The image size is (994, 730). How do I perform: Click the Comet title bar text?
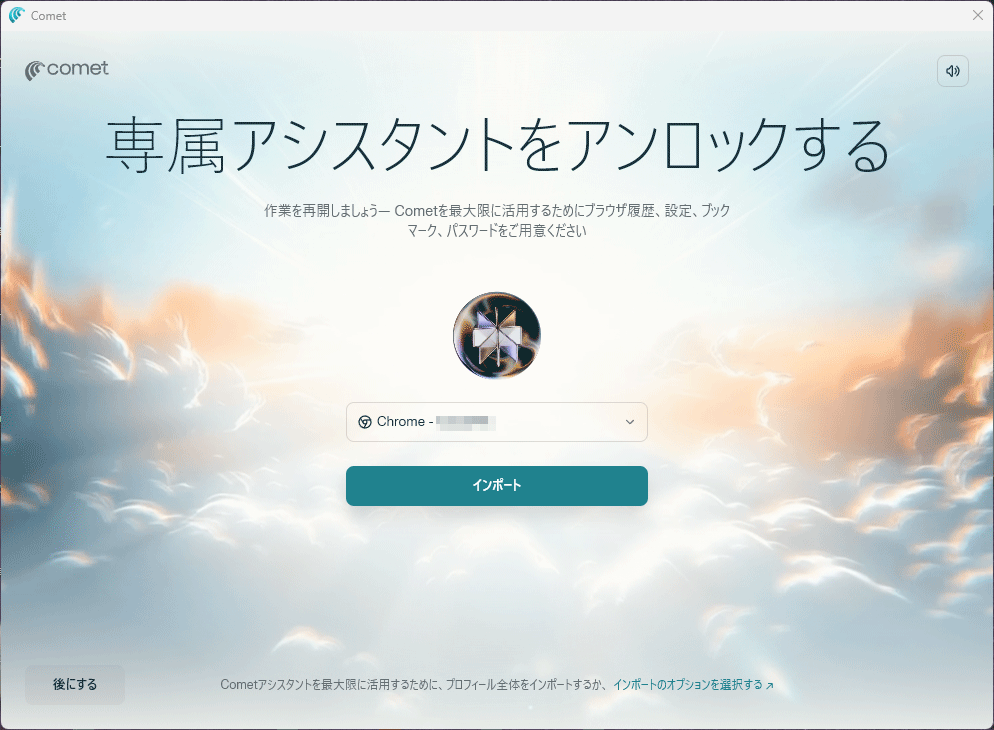click(48, 16)
